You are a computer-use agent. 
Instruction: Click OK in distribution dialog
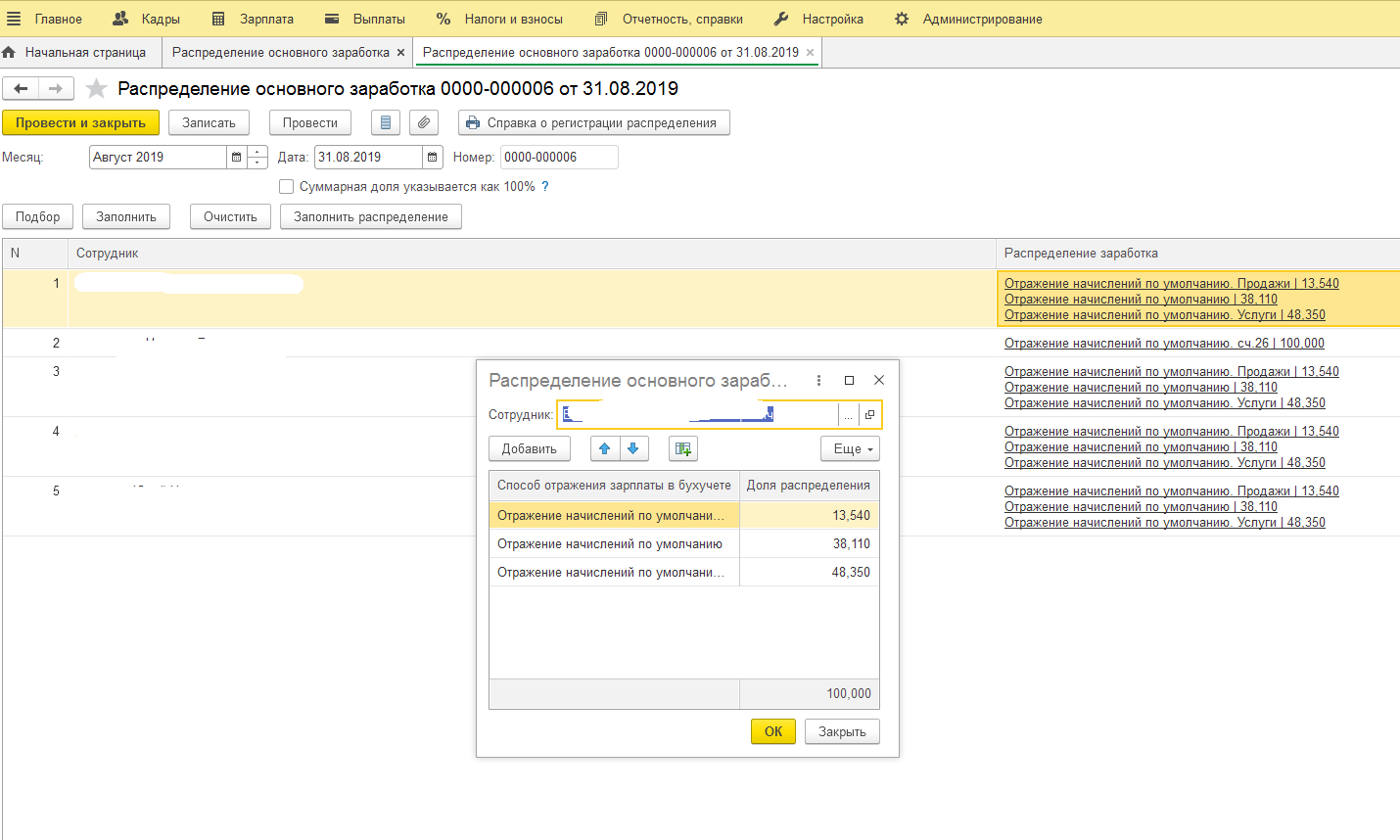click(x=772, y=731)
